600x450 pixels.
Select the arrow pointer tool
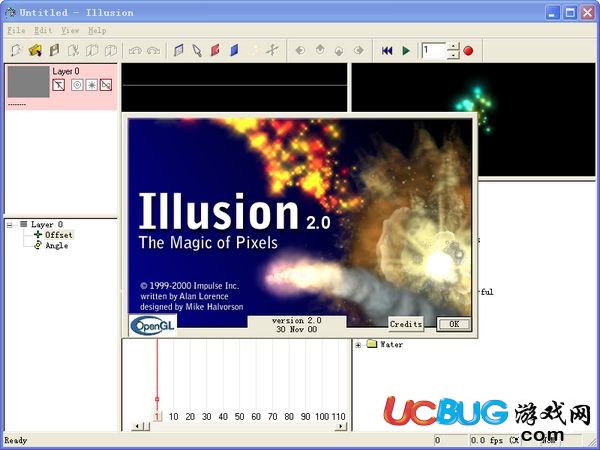(197, 50)
